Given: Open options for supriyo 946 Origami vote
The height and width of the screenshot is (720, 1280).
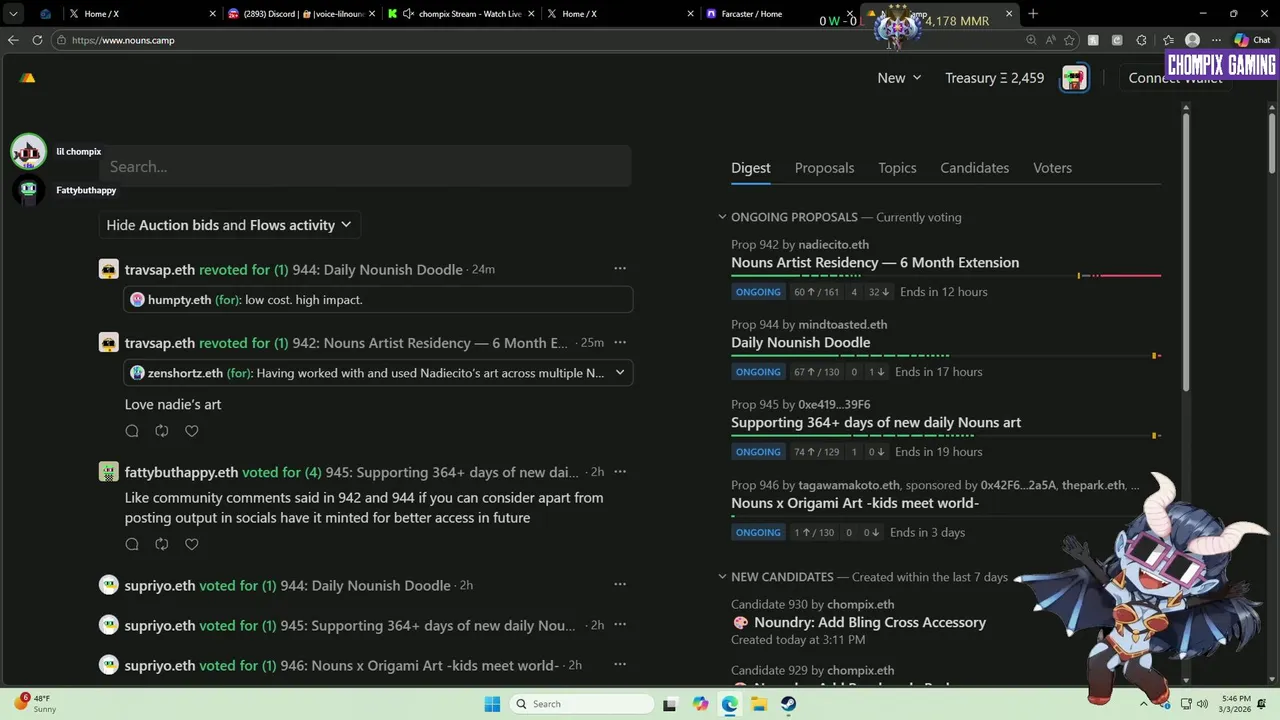Looking at the screenshot, I should [620, 665].
